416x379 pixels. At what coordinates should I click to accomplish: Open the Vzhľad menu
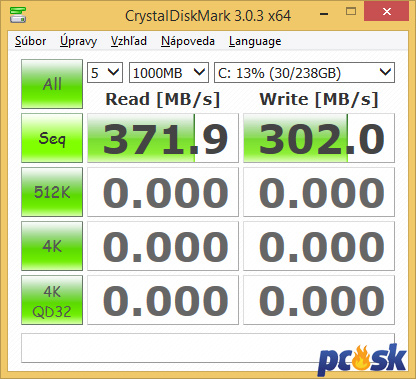(129, 41)
